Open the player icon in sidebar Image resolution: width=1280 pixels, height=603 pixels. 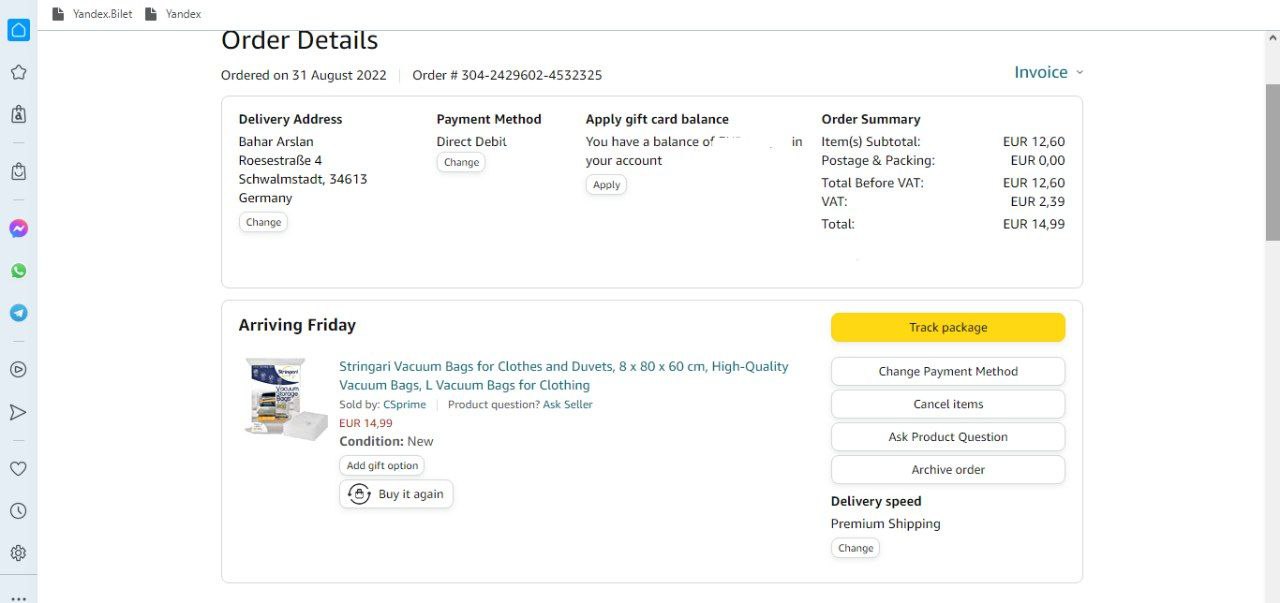point(18,369)
